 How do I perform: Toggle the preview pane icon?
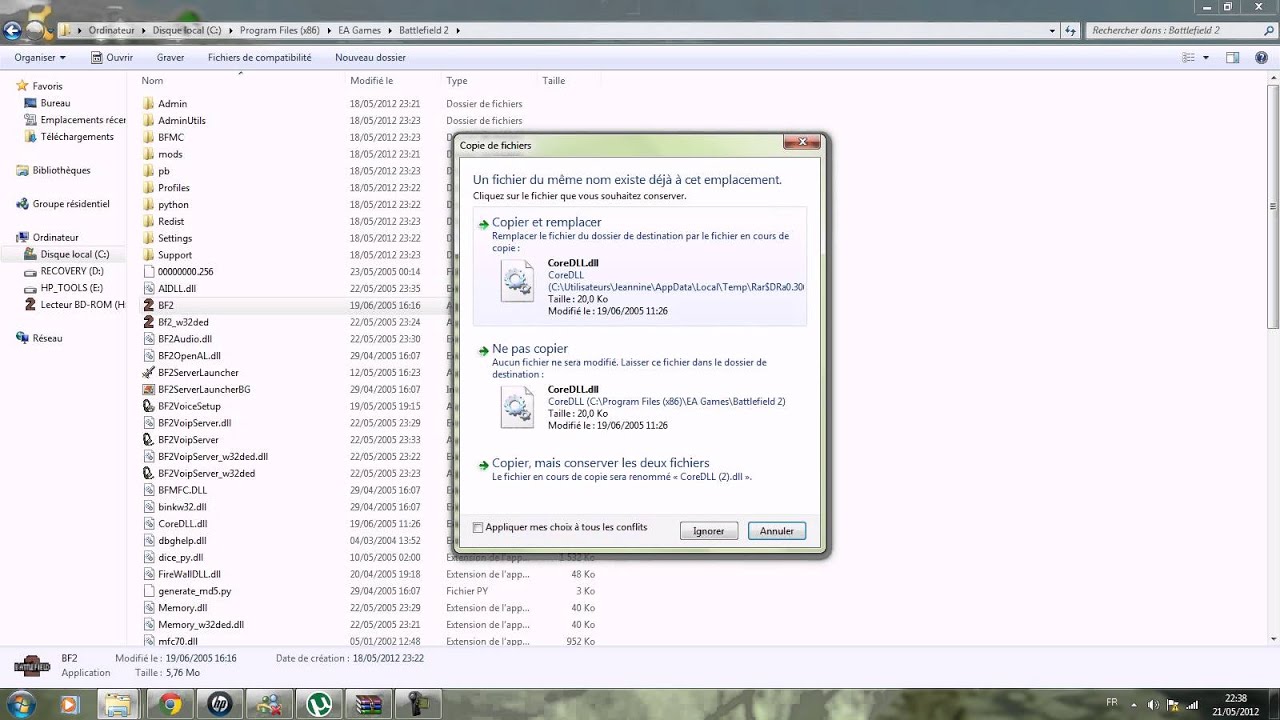coord(1233,58)
